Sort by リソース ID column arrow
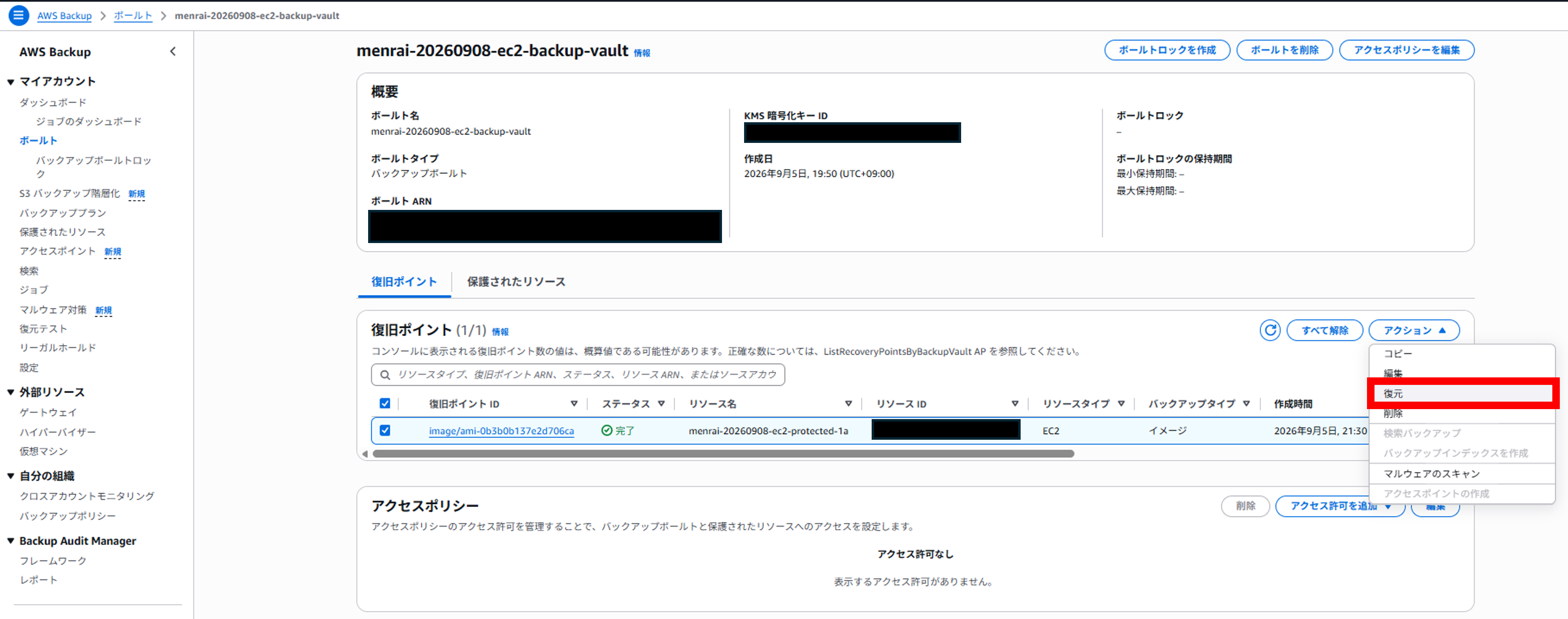This screenshot has width=1568, height=619. 1015,403
